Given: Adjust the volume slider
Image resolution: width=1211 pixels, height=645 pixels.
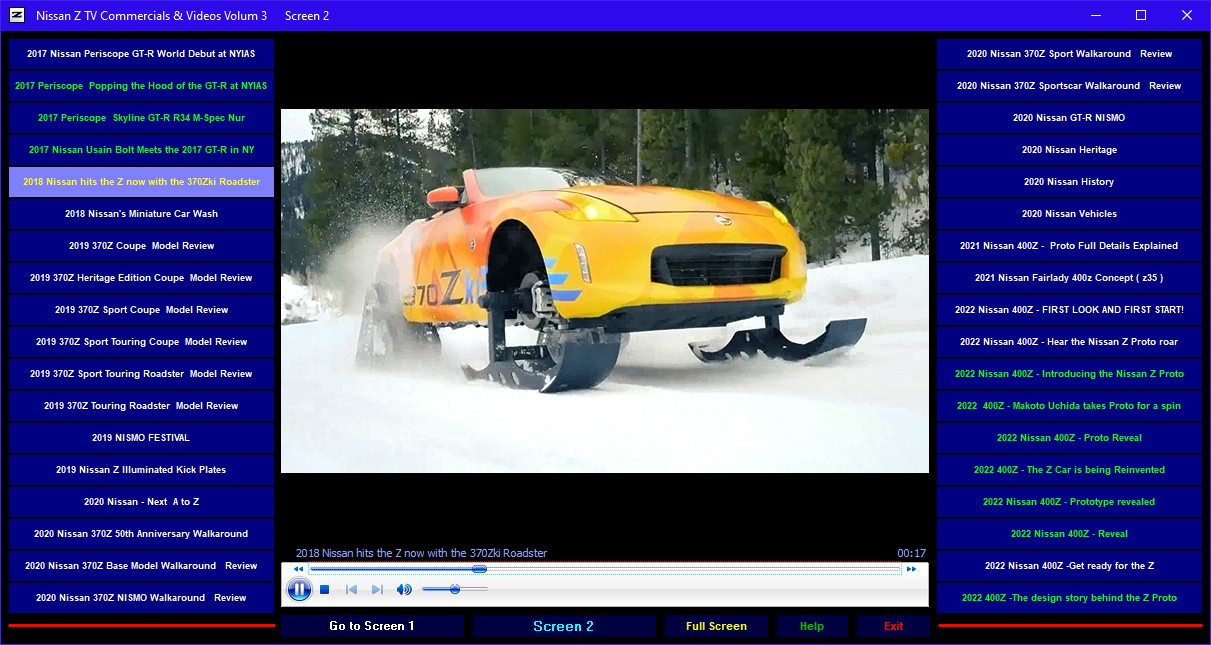Looking at the screenshot, I should click(x=455, y=590).
